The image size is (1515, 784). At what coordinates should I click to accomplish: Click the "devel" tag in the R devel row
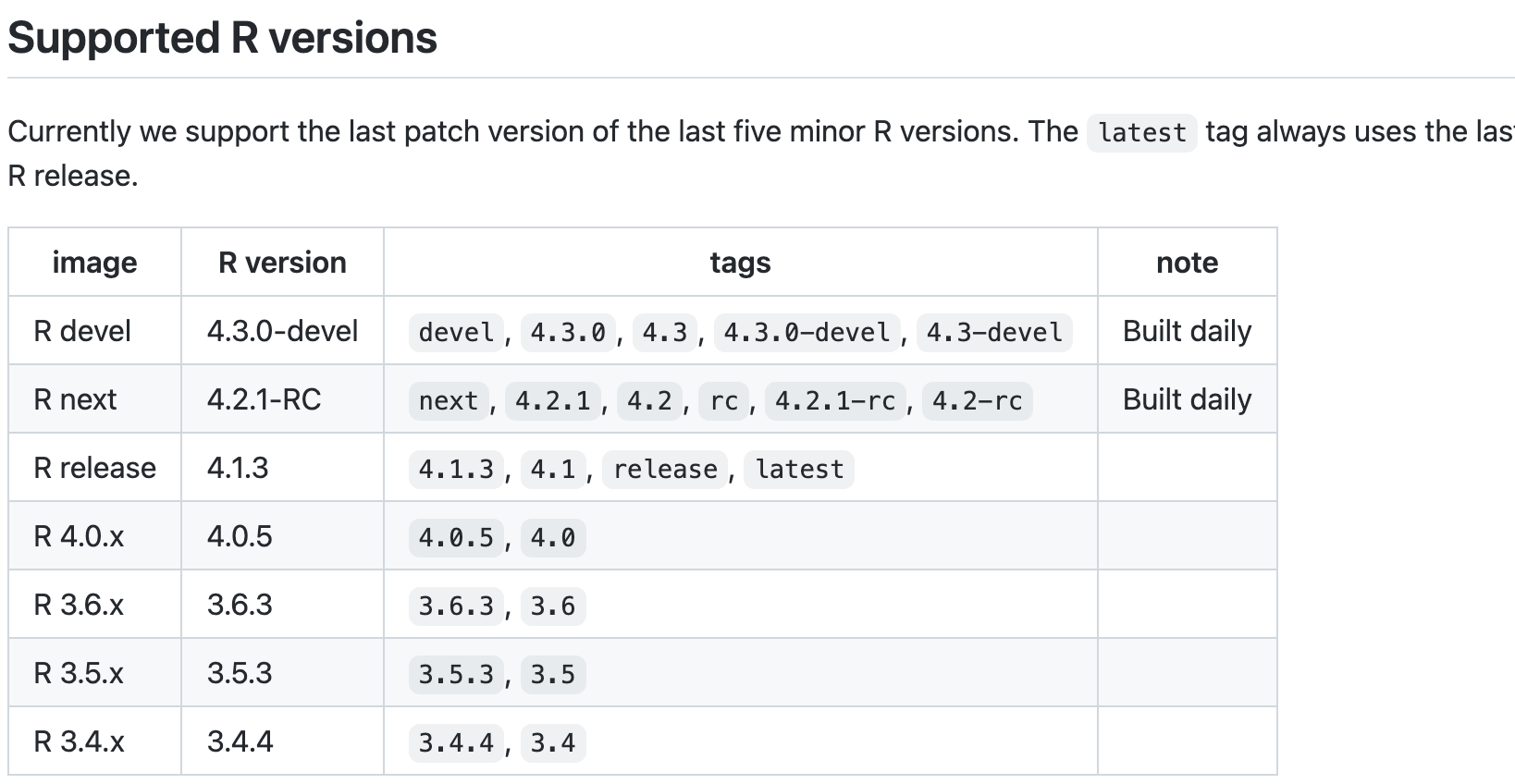pyautogui.click(x=456, y=333)
